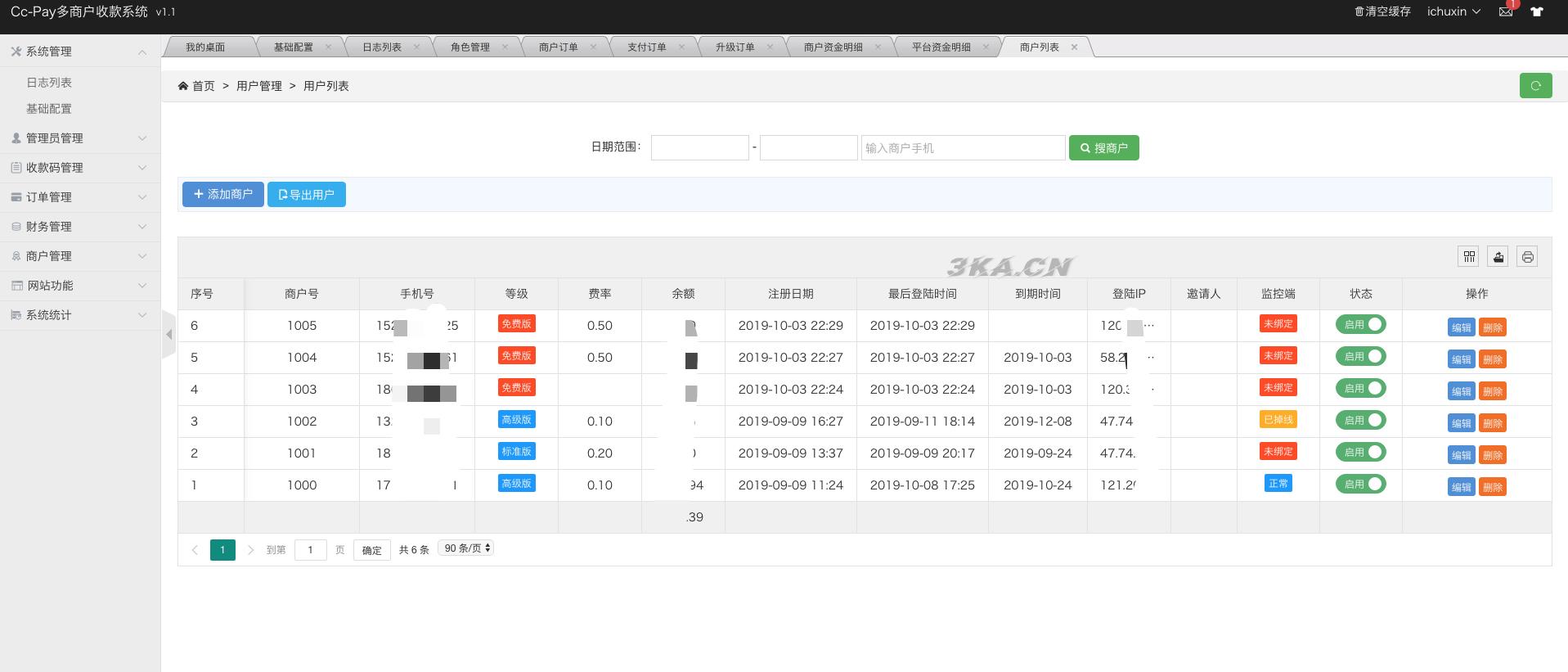Viewport: 1568px width, 672px height.
Task: Close the 商户资金明细 tab
Action: pyautogui.click(x=878, y=47)
